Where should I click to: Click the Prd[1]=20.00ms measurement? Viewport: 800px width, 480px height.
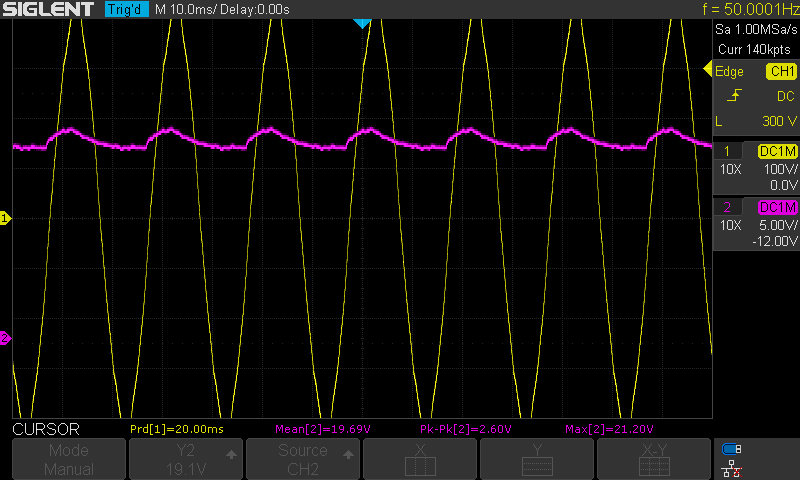pos(177,429)
